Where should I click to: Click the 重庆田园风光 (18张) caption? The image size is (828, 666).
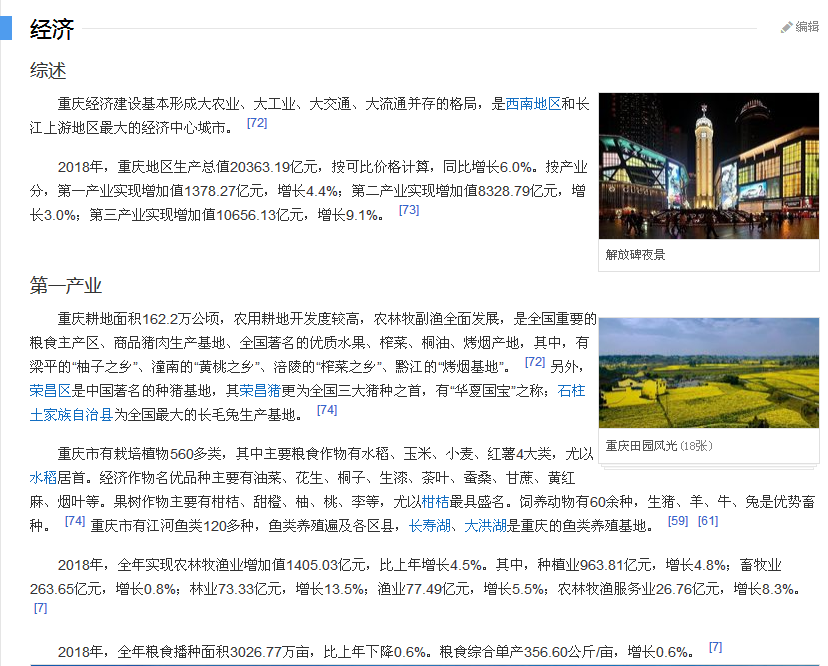point(658,446)
